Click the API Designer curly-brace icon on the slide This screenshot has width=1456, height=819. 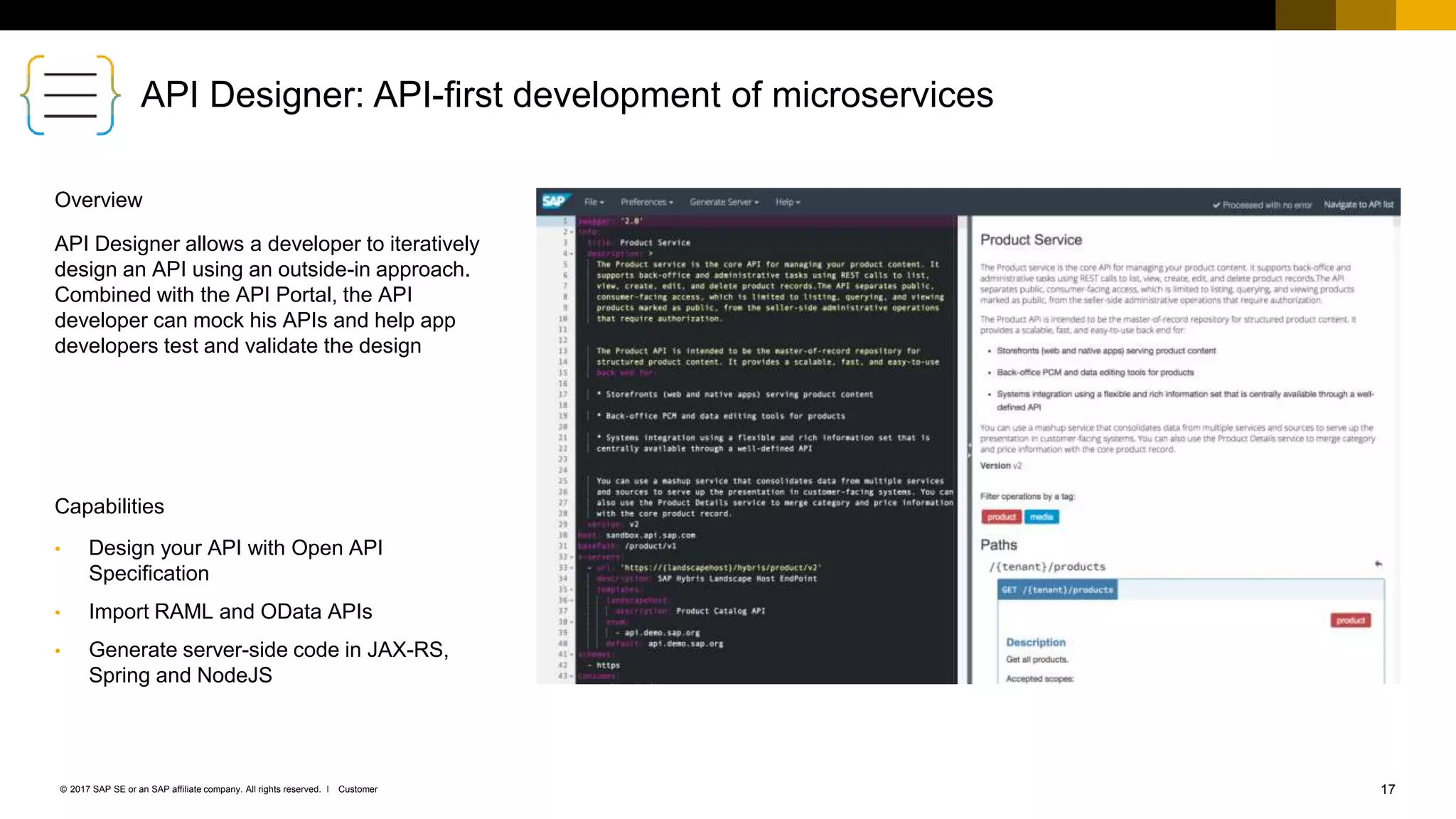pyautogui.click(x=70, y=95)
